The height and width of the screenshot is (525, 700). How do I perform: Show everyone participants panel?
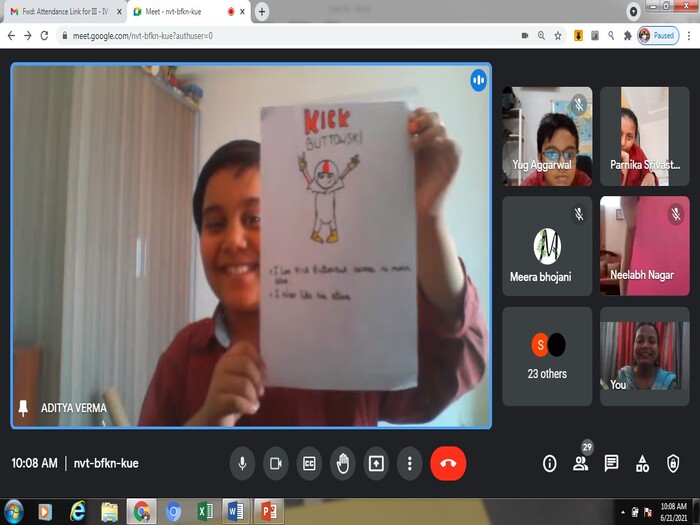(580, 463)
